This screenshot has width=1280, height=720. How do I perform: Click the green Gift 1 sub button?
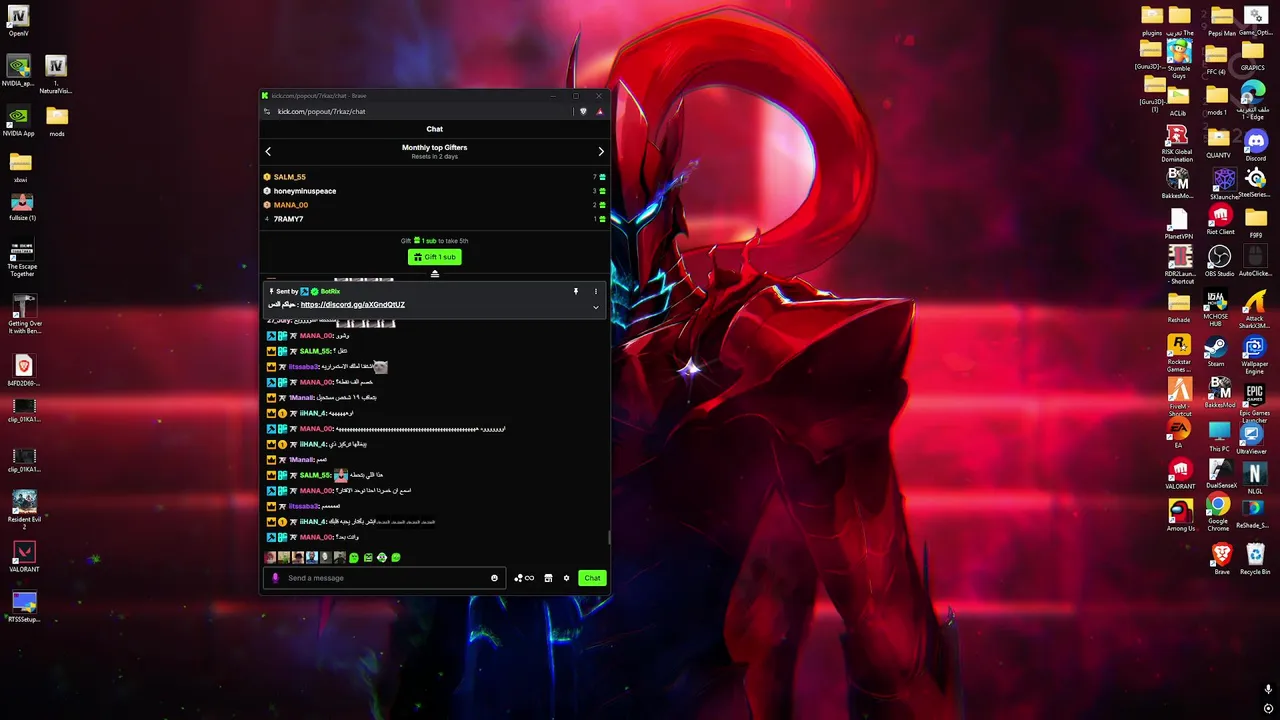point(435,257)
